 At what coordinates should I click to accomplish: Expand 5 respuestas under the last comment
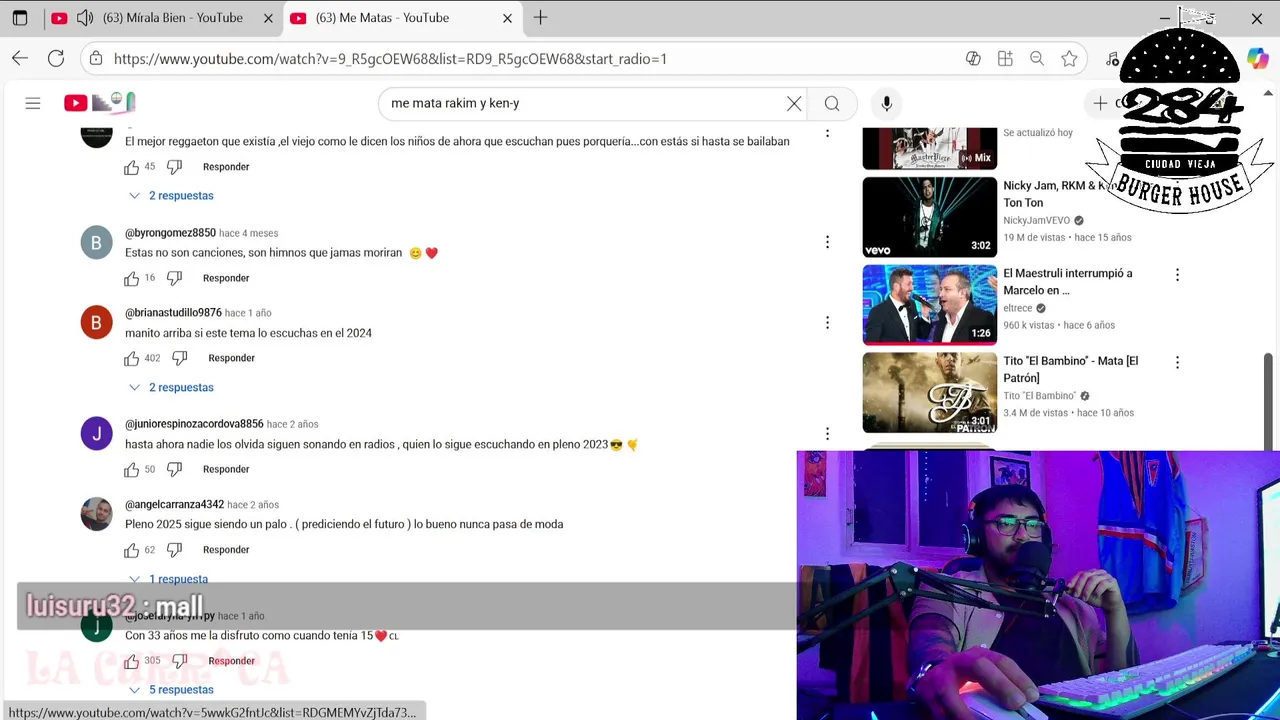[171, 690]
